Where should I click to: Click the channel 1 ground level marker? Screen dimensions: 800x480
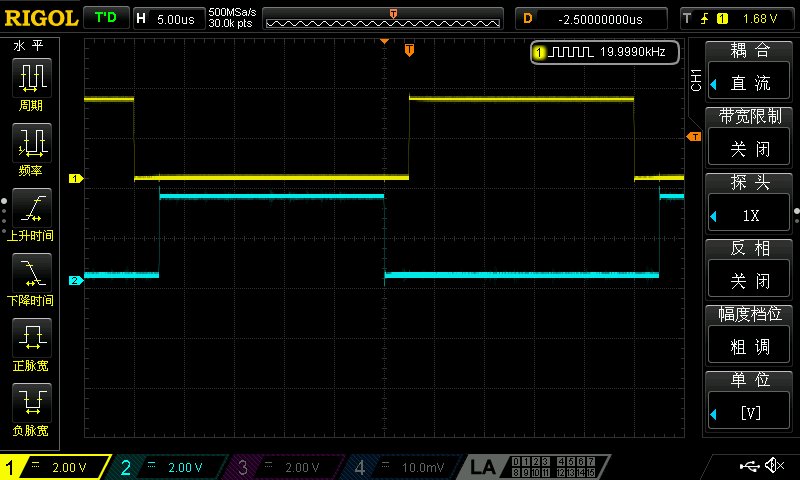pos(76,179)
